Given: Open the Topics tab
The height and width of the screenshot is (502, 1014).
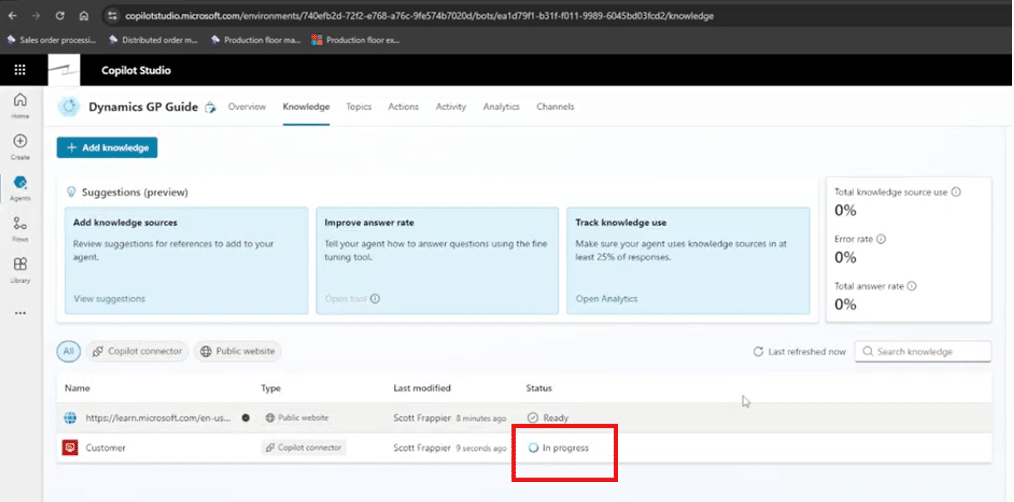Looking at the screenshot, I should (359, 107).
